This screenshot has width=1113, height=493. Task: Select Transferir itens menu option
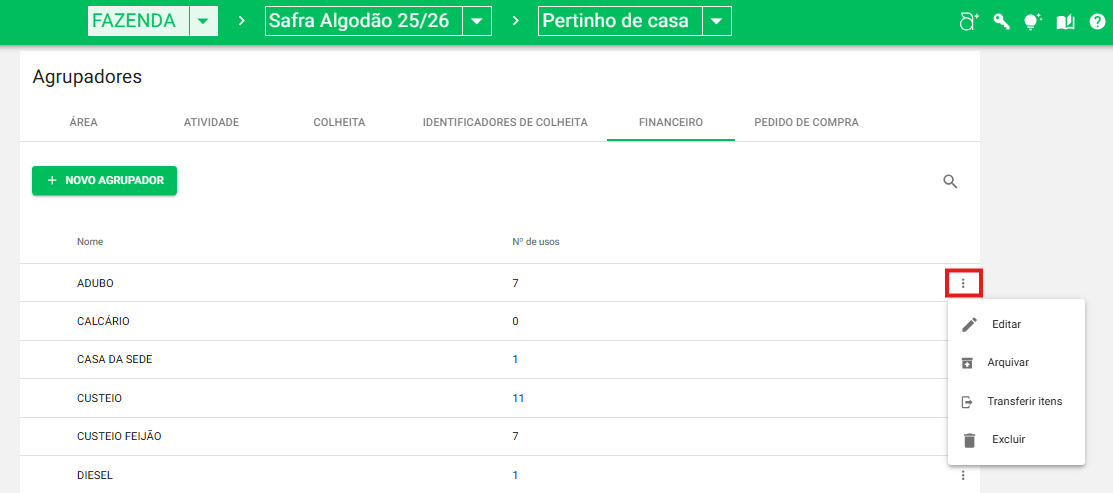(x=1024, y=401)
